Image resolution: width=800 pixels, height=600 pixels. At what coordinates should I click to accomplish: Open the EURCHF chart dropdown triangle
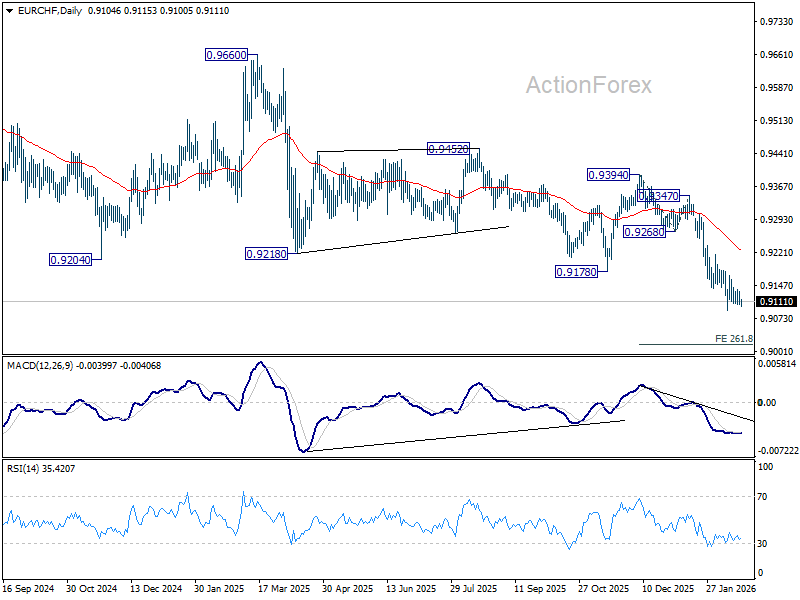pos(10,11)
